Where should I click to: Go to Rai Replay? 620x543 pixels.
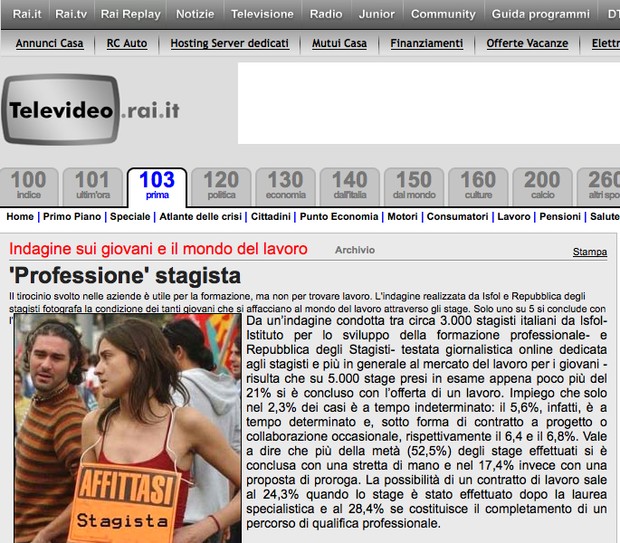[130, 14]
